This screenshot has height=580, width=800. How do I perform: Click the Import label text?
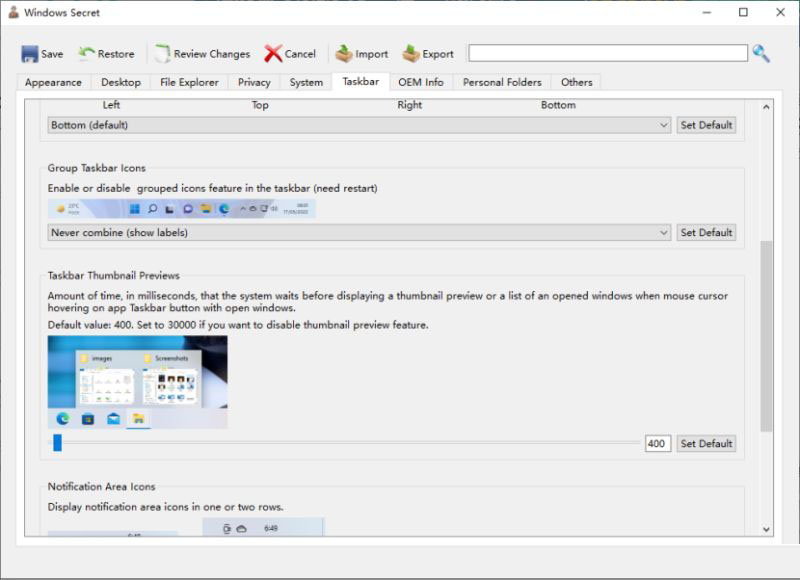click(371, 54)
